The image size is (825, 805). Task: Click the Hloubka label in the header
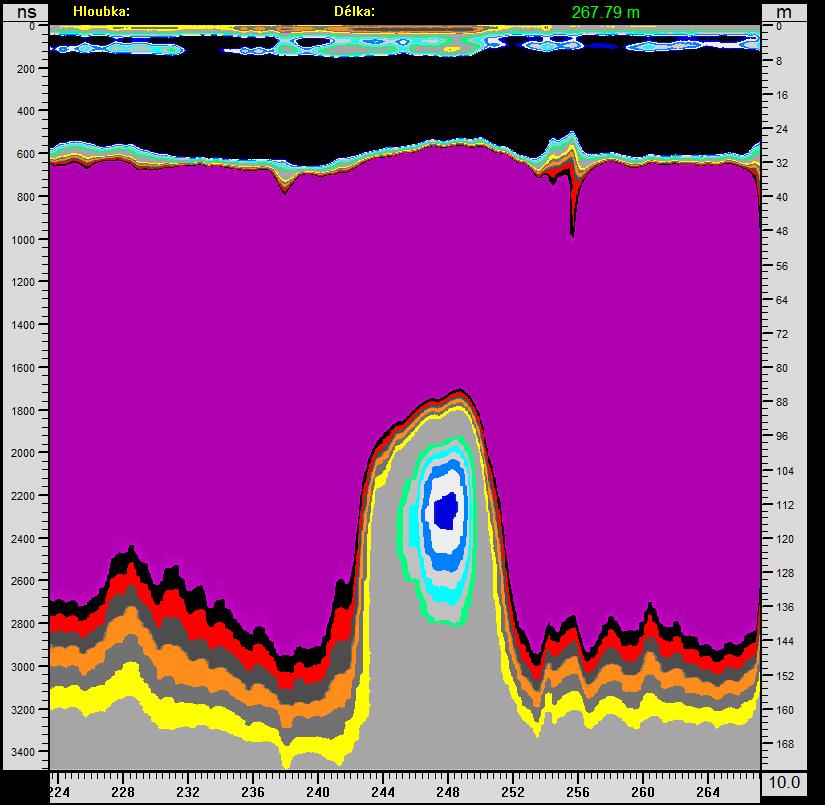tap(101, 12)
